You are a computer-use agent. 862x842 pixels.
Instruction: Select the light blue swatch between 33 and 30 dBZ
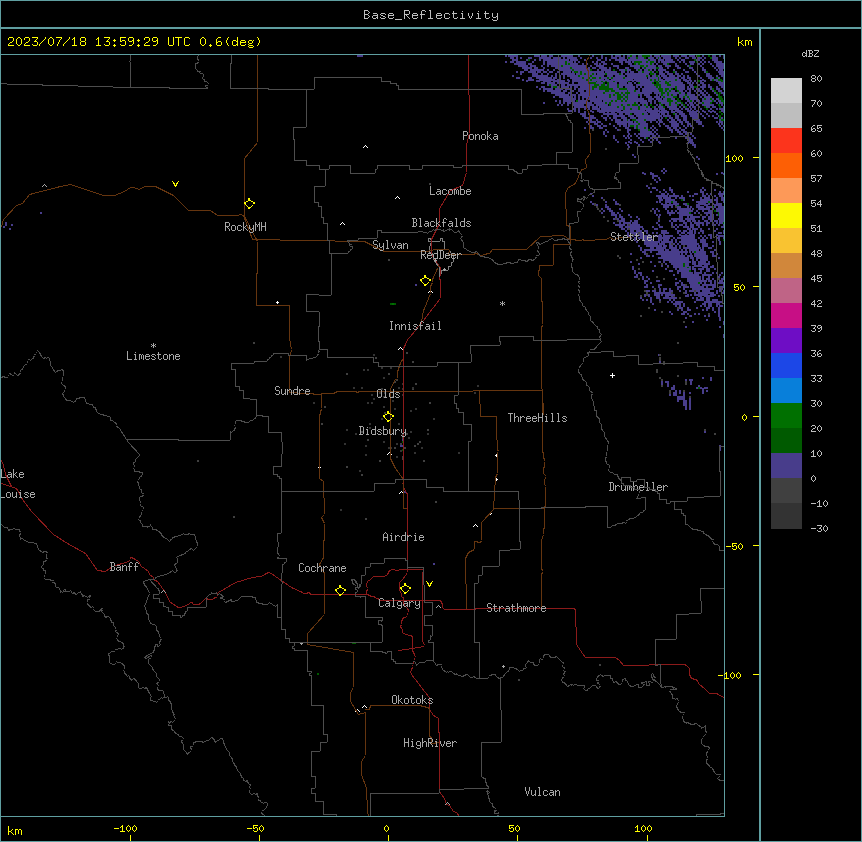point(786,390)
